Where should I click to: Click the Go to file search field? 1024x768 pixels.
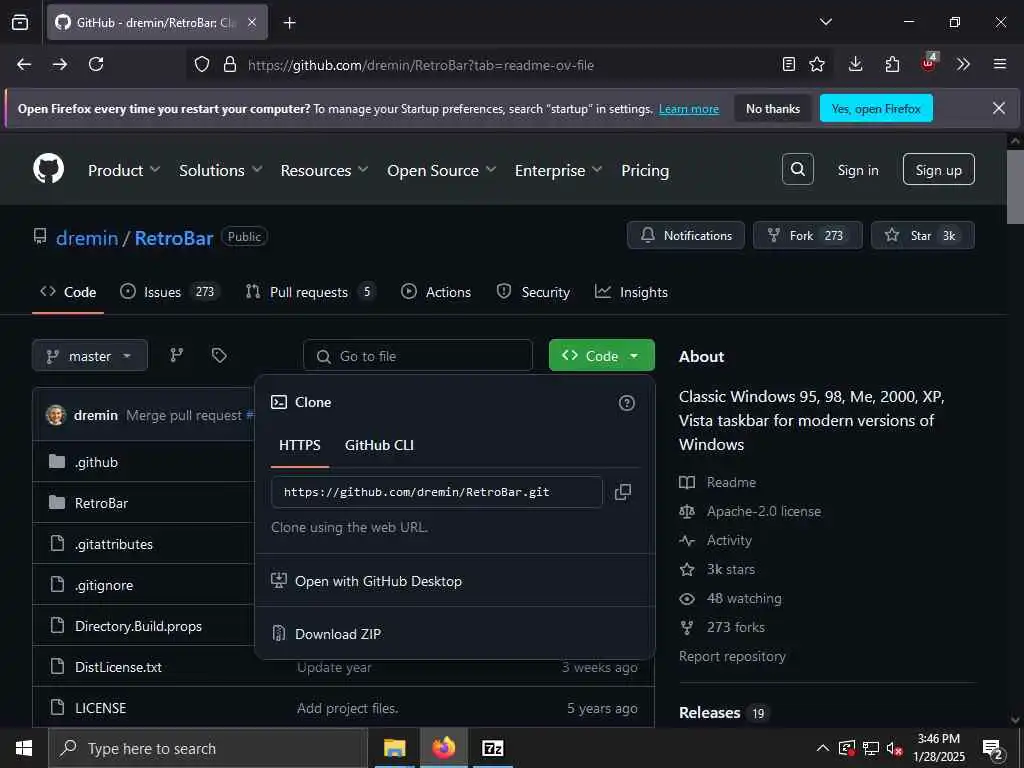click(x=418, y=356)
